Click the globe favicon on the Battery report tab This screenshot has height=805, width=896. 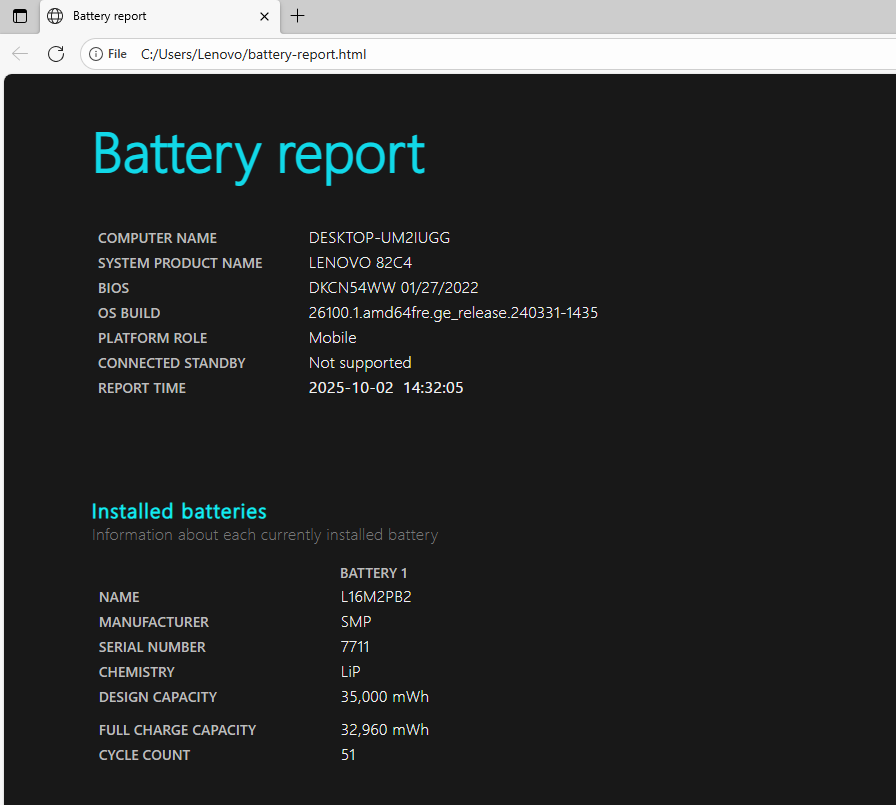pos(55,16)
